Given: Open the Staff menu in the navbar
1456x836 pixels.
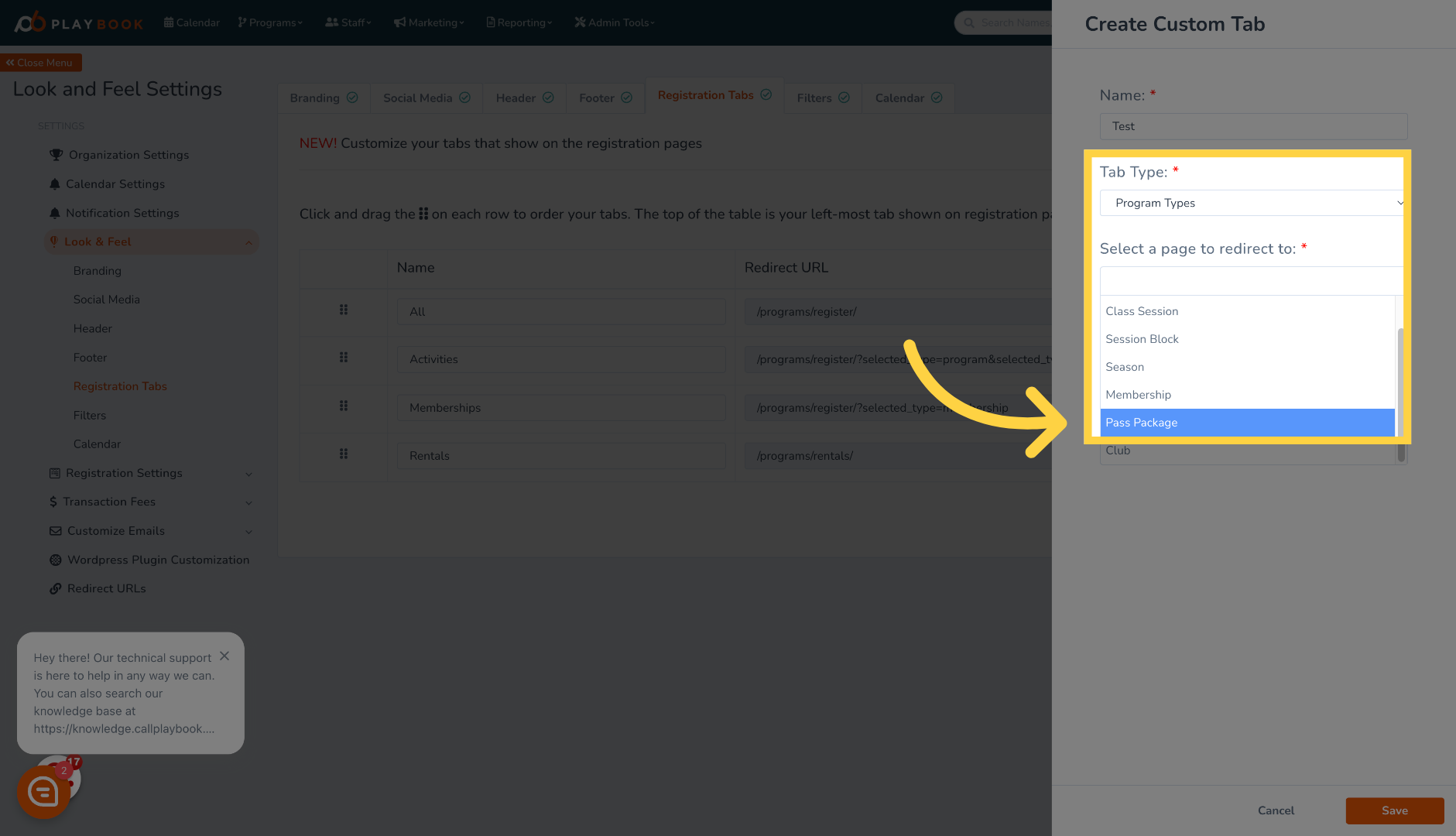Looking at the screenshot, I should point(347,22).
